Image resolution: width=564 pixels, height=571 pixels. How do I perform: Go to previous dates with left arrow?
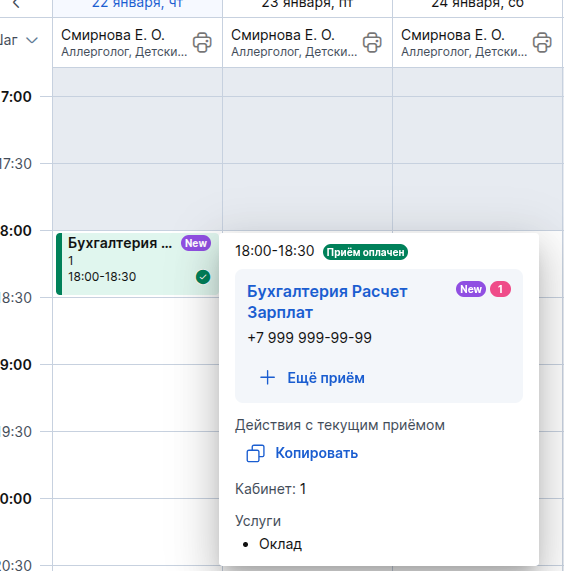click(16, 4)
